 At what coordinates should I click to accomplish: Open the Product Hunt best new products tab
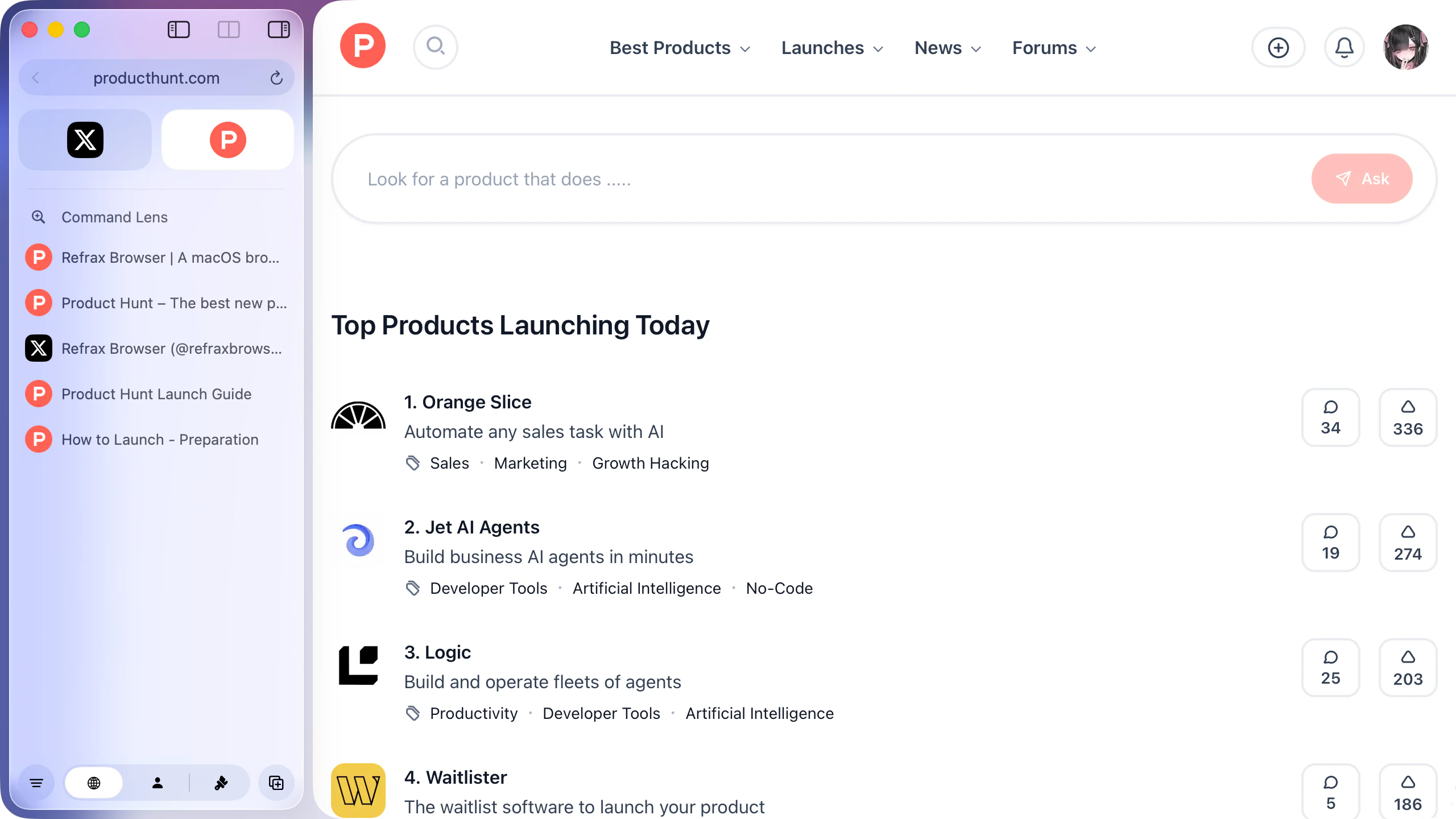click(x=156, y=303)
